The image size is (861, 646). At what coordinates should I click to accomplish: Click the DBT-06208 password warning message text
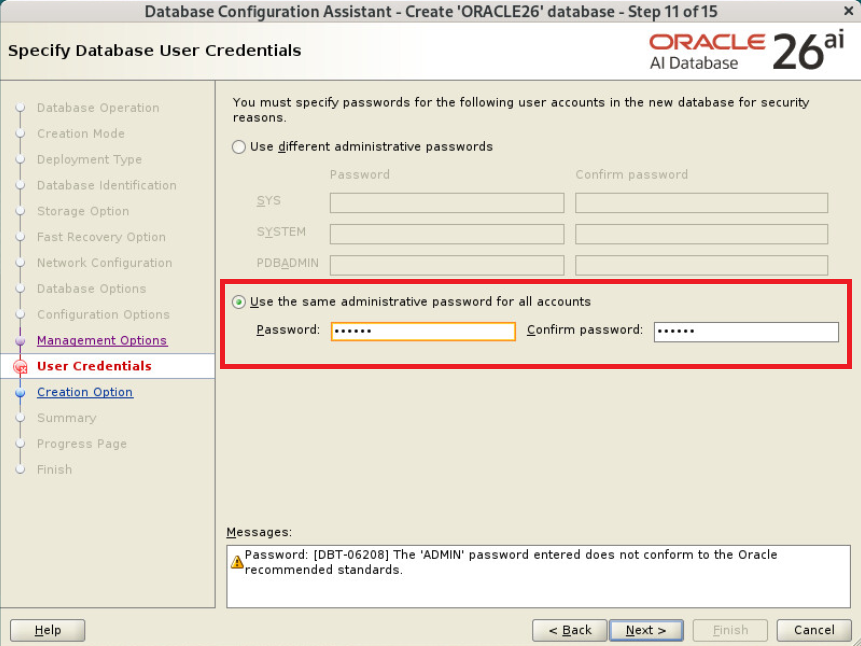511,562
